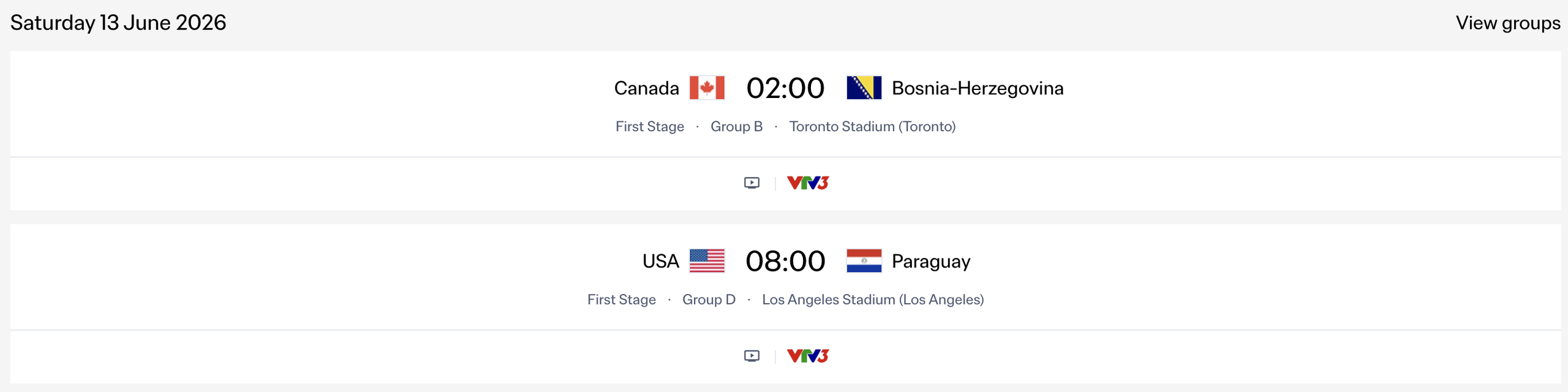The height and width of the screenshot is (392, 1568).
Task: Select the Canada team name
Action: click(x=646, y=88)
